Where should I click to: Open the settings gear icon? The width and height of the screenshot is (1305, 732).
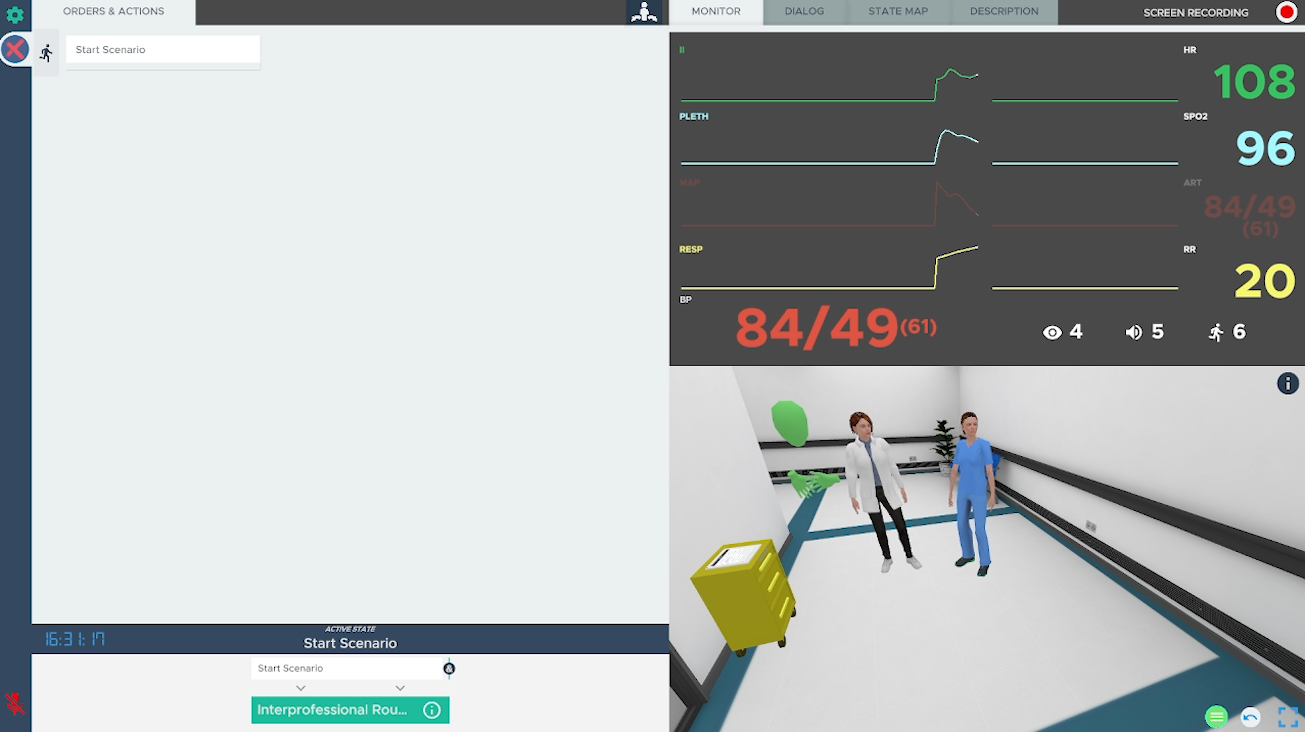pos(15,15)
